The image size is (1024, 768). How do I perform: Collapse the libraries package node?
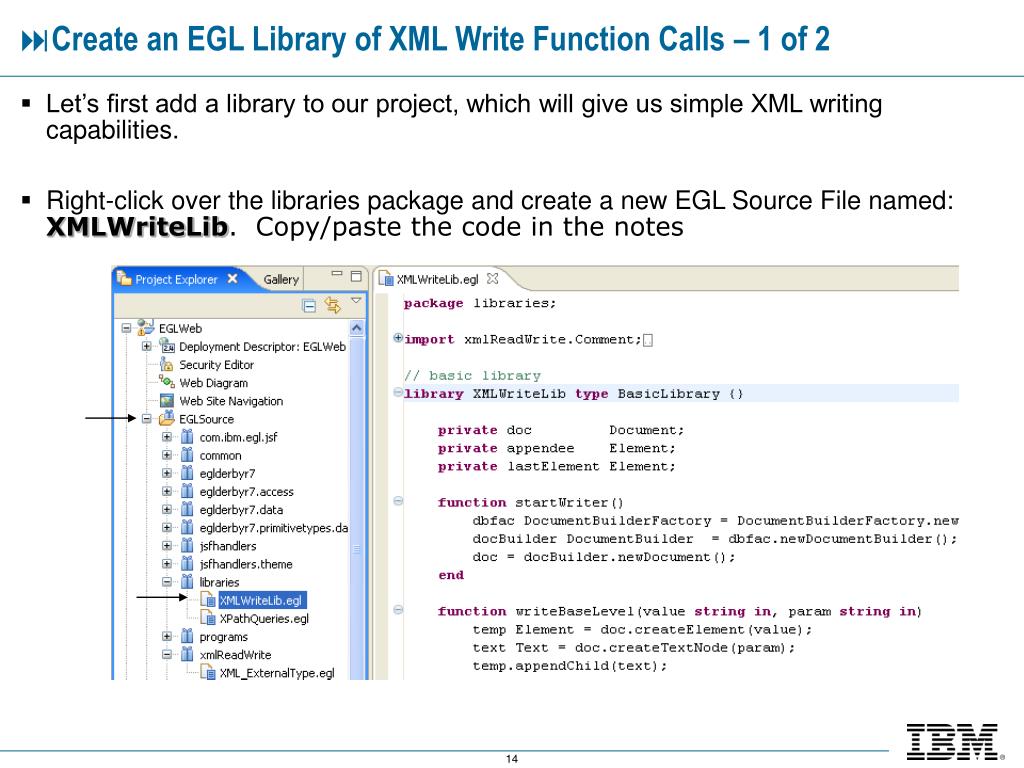(166, 580)
